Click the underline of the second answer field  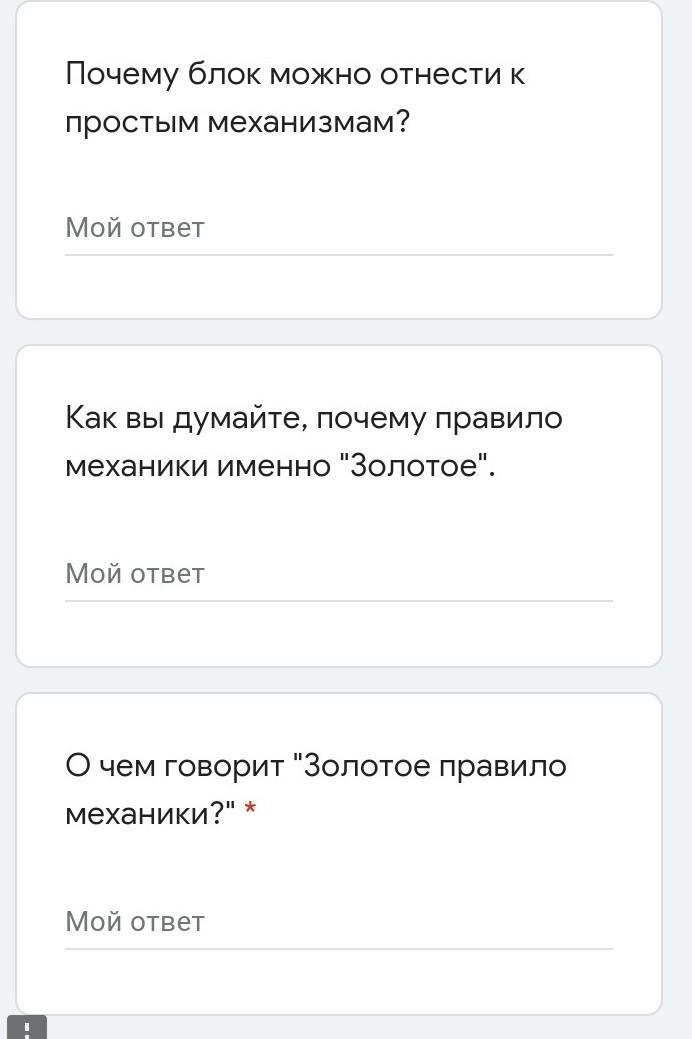click(x=339, y=601)
